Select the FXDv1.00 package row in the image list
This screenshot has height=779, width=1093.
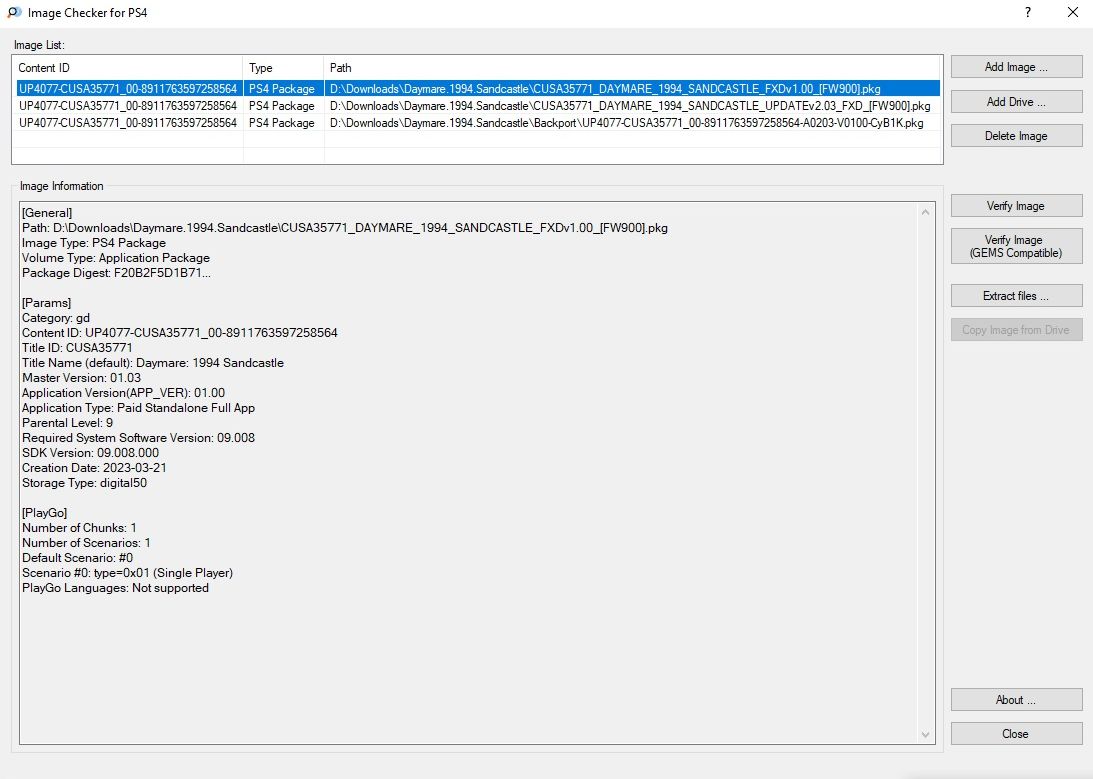(x=477, y=88)
